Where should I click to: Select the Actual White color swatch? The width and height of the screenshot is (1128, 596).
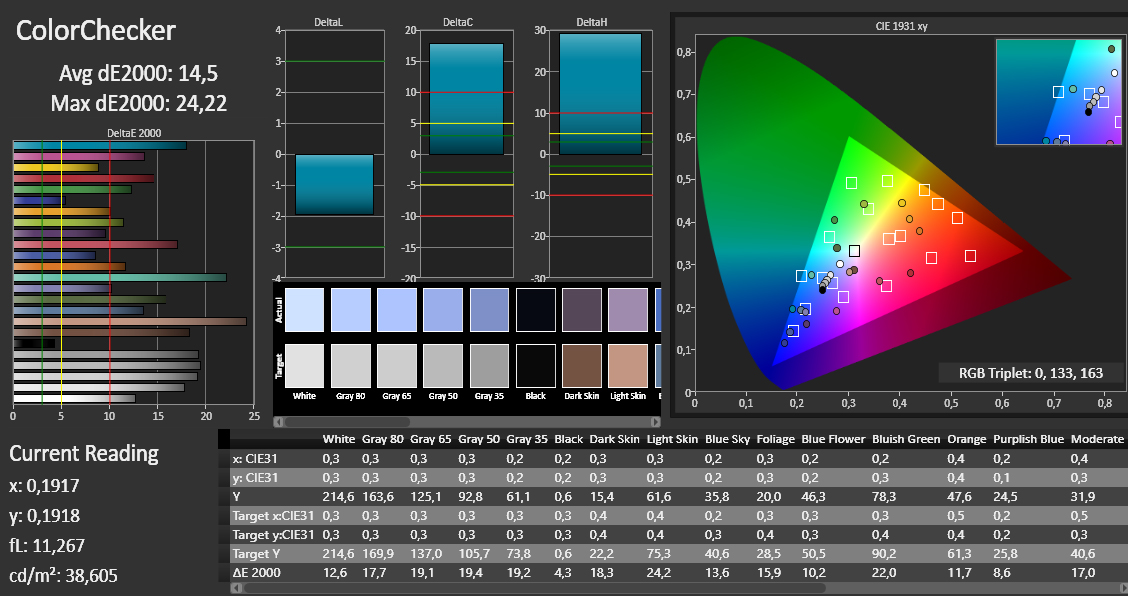point(304,310)
